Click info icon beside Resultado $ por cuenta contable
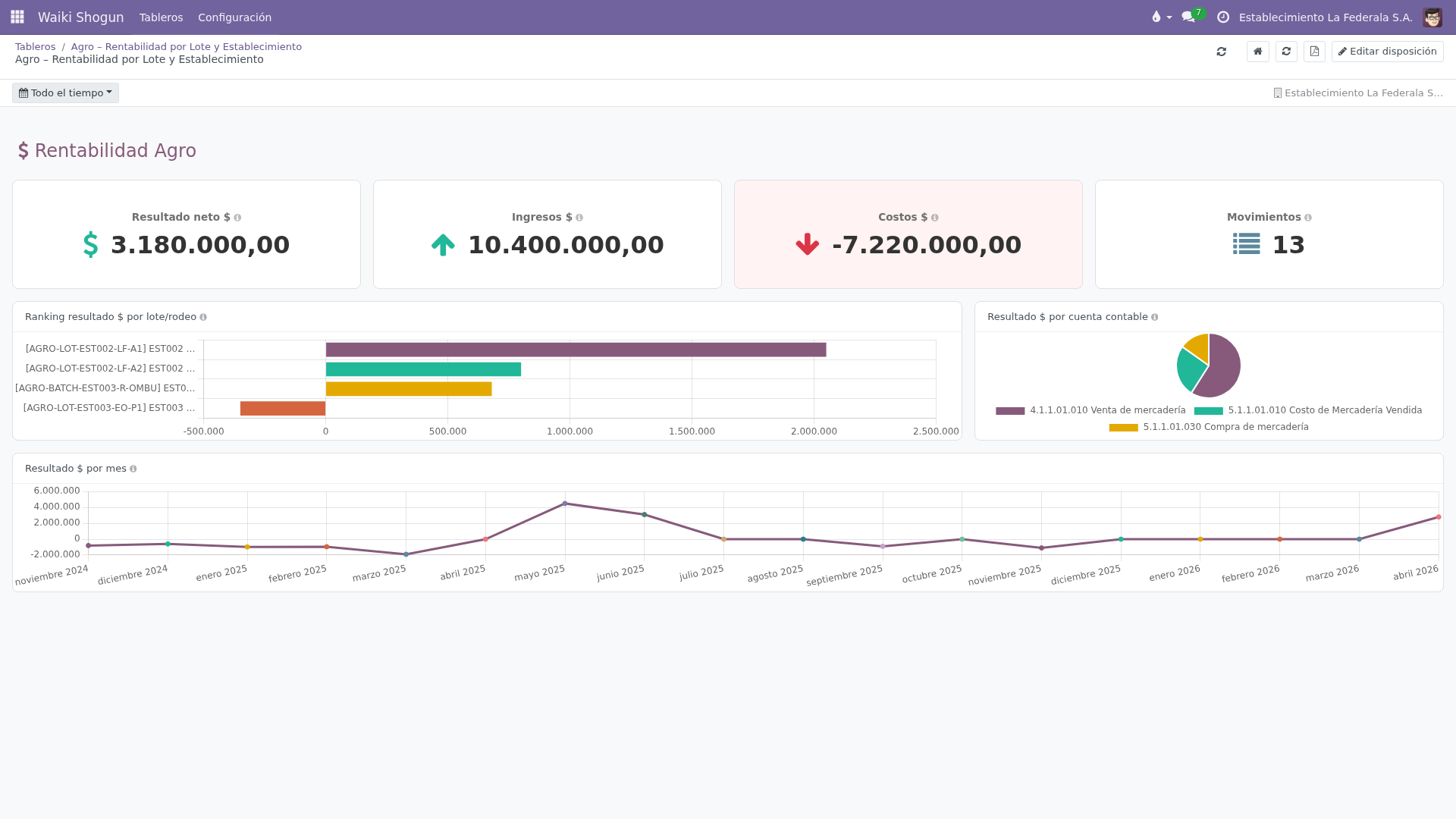The width and height of the screenshot is (1456, 819). pyautogui.click(x=1154, y=317)
